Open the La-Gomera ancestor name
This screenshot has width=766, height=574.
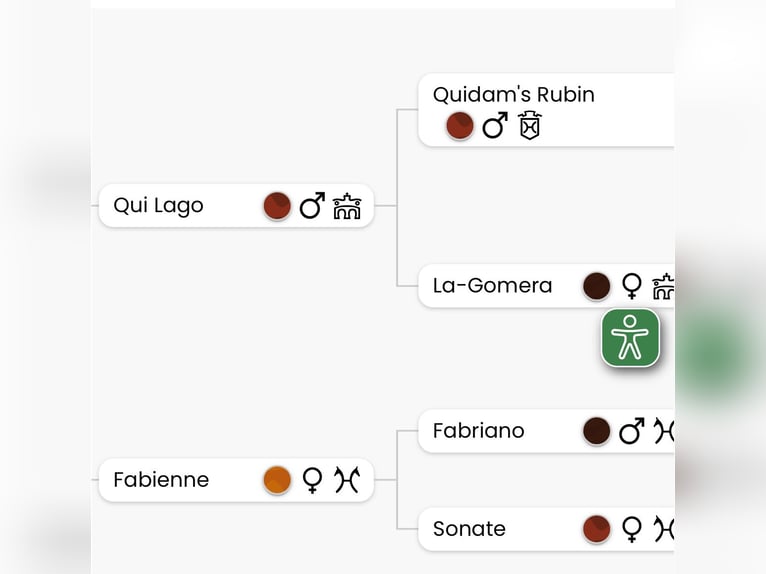(492, 286)
